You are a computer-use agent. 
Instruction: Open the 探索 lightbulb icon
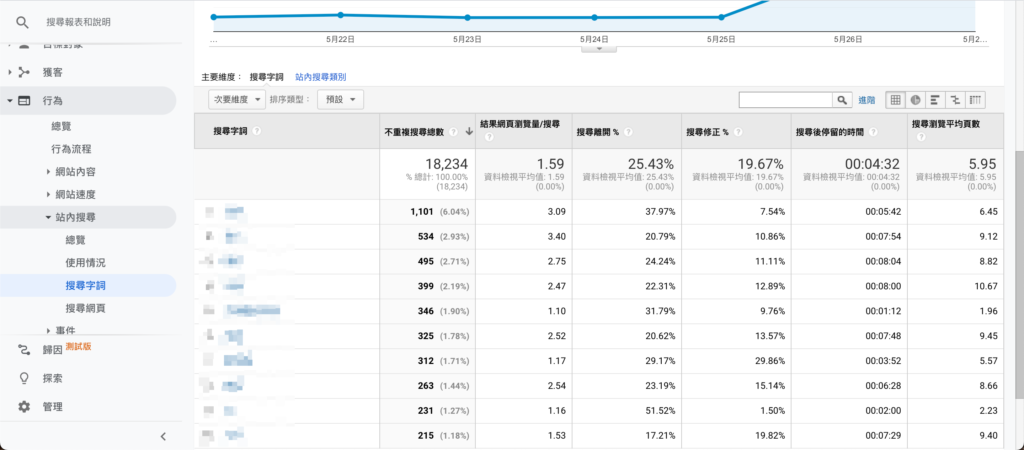click(24, 378)
